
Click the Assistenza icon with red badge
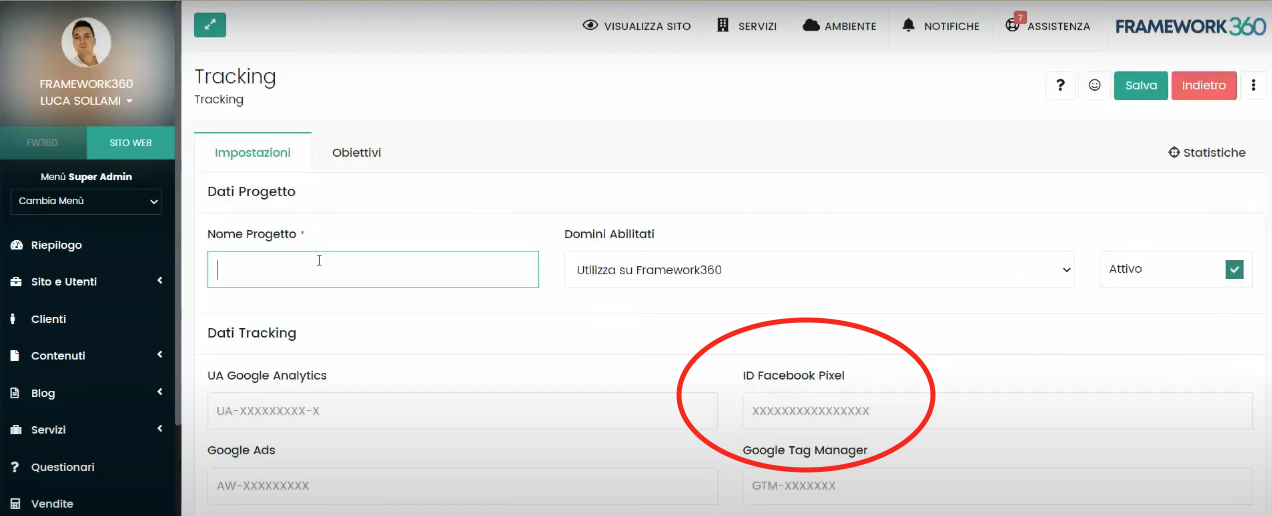1014,24
